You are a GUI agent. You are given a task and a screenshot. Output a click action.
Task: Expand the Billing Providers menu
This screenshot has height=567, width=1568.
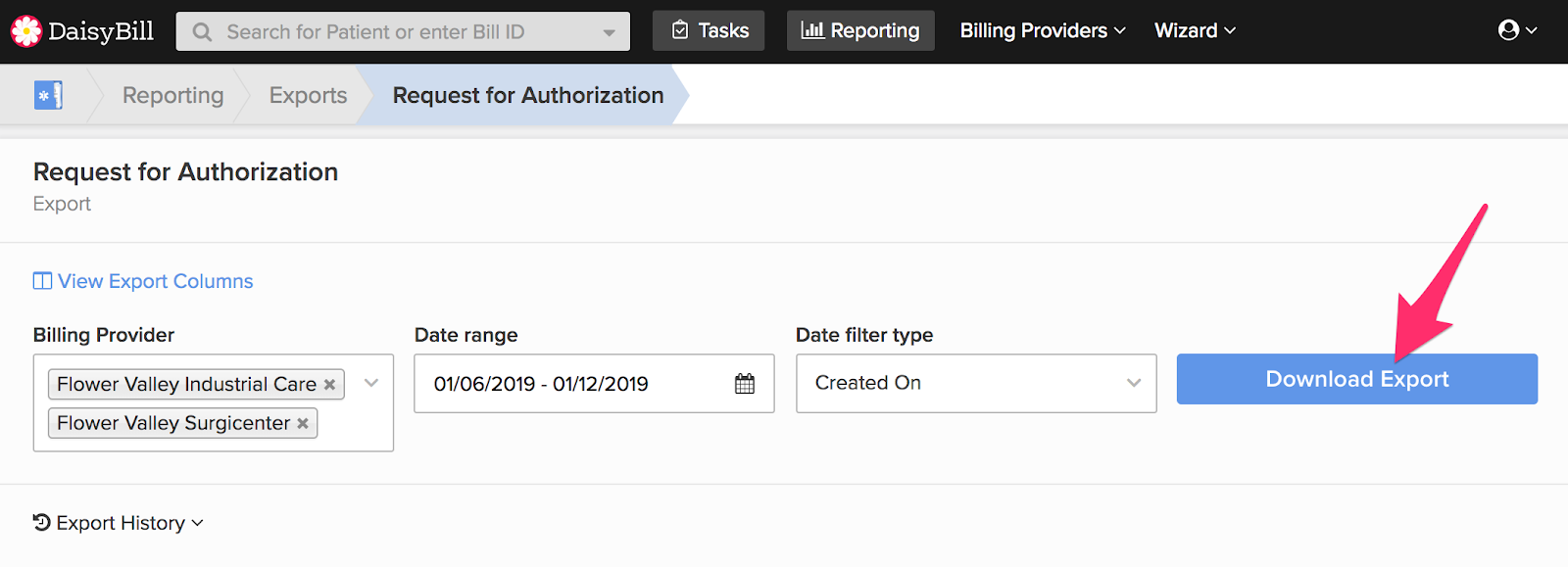click(1043, 30)
